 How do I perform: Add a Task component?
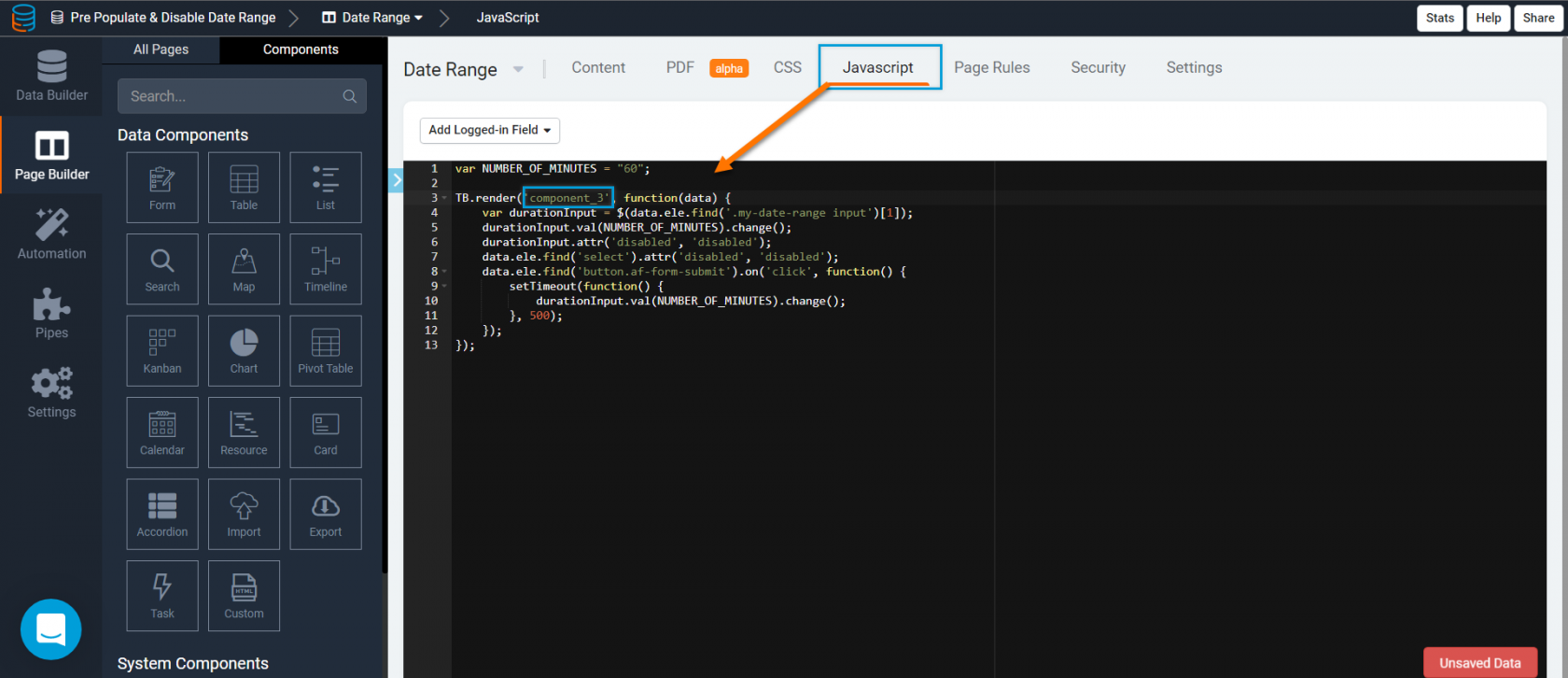(x=162, y=596)
